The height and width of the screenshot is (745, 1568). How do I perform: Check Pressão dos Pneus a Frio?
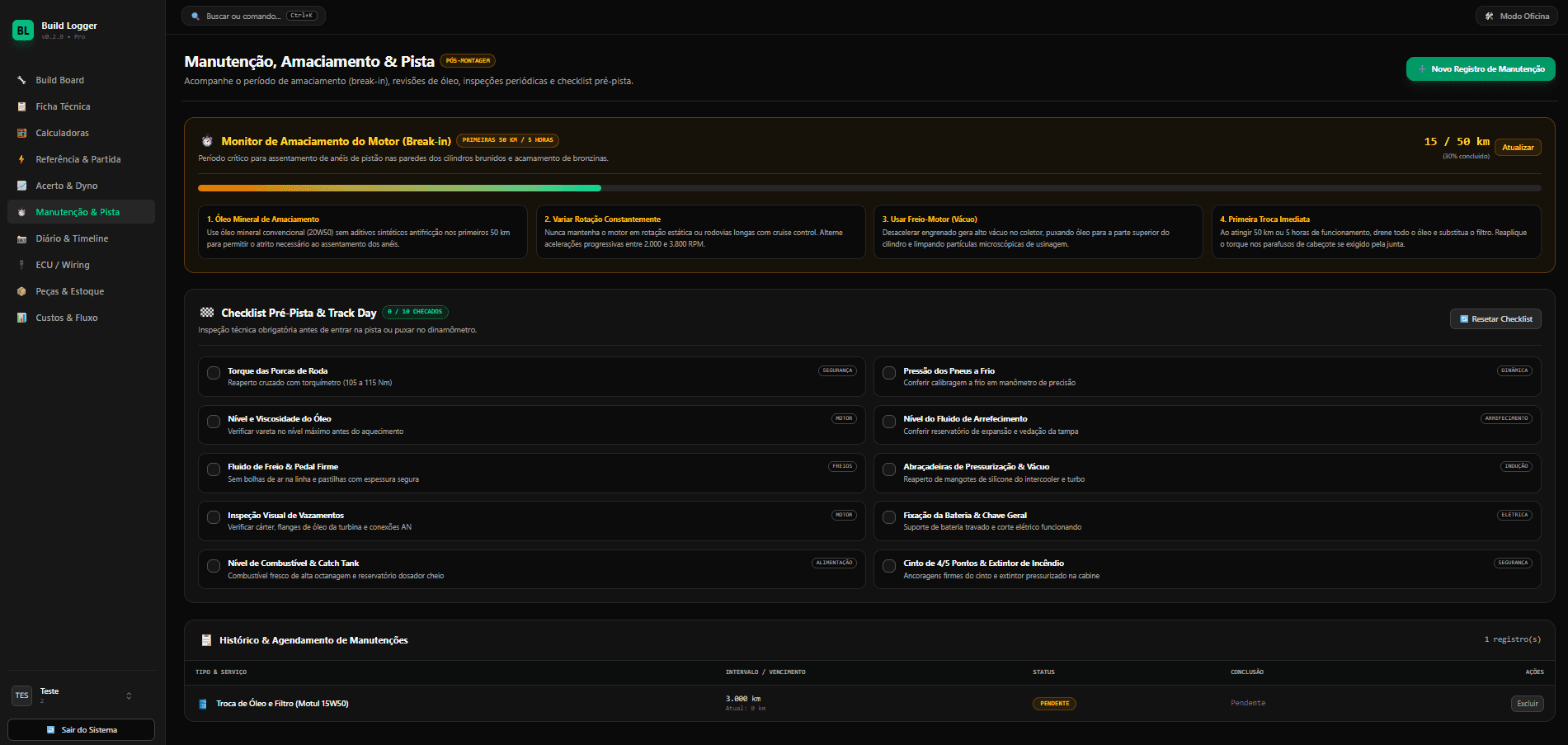point(889,373)
